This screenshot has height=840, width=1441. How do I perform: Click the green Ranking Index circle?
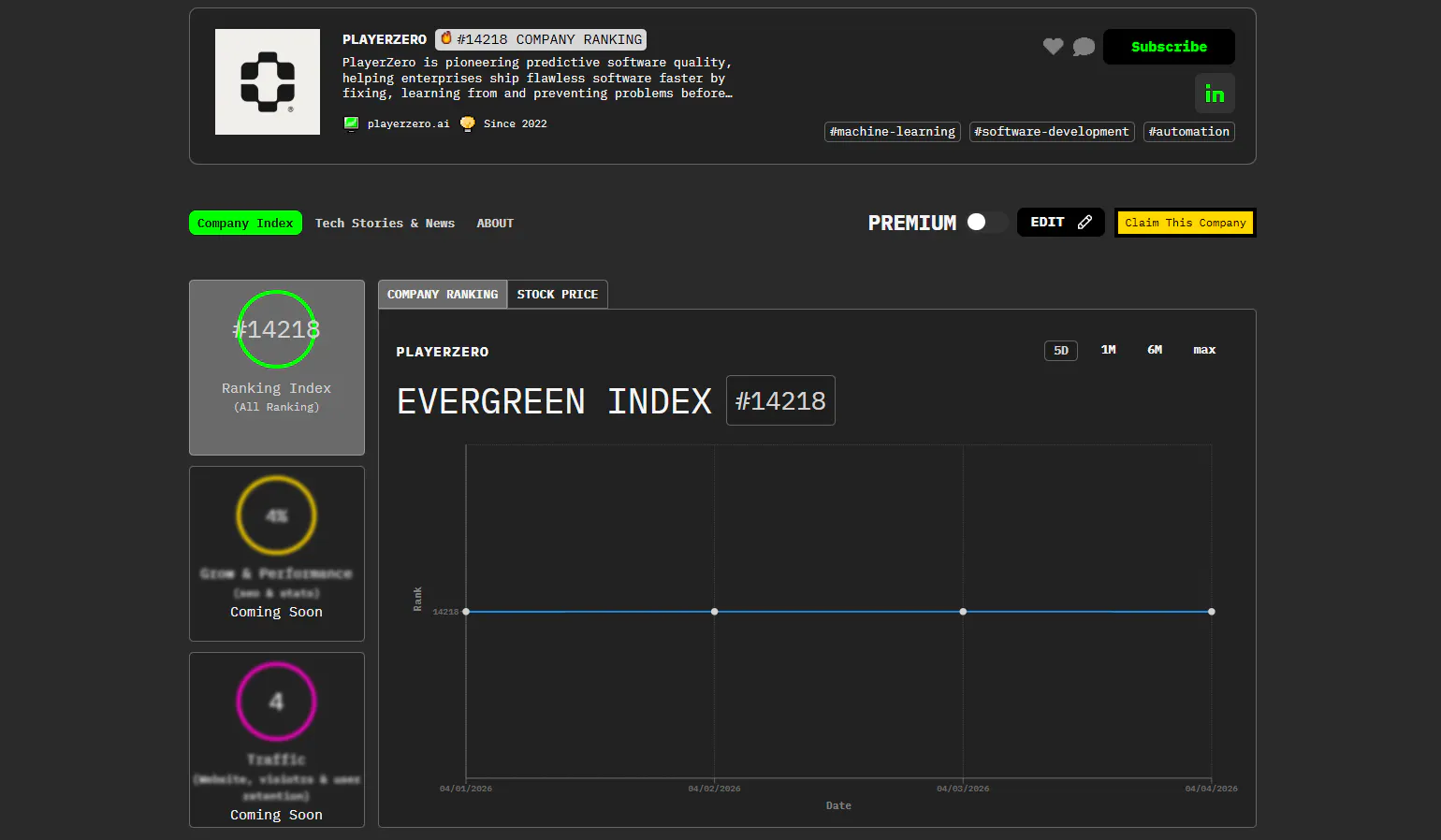click(x=276, y=329)
